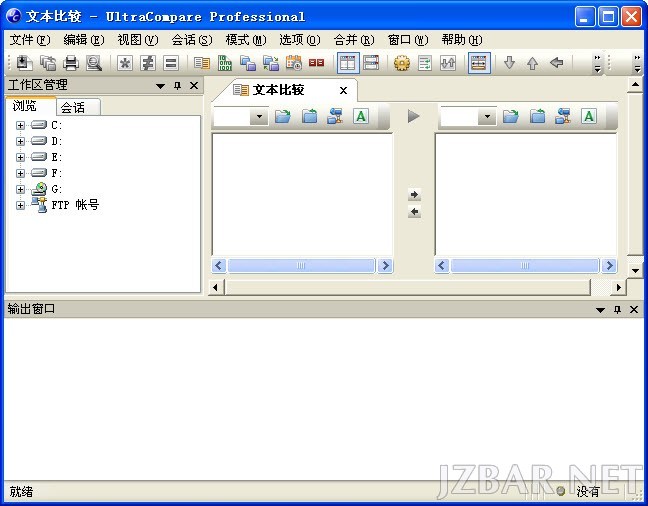Click the right pane green A icon
648x506 pixels.
click(x=589, y=116)
